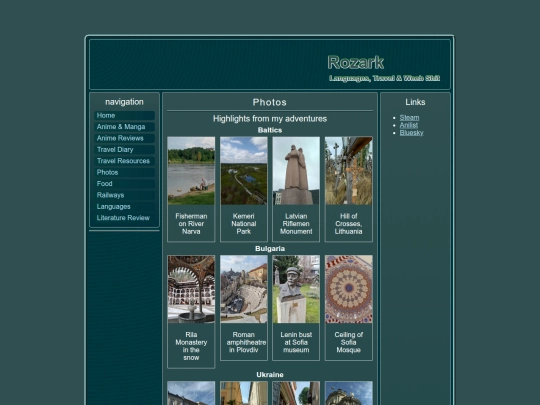Click the Rozark site title
The image size is (540, 405).
tap(355, 62)
